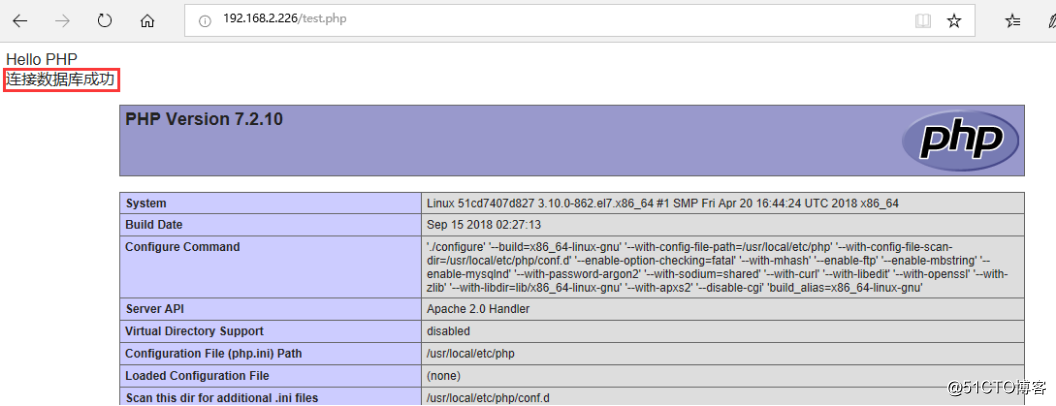Screen dimensions: 1056x406
Task: Open reading view book icon
Action: [x=923, y=21]
